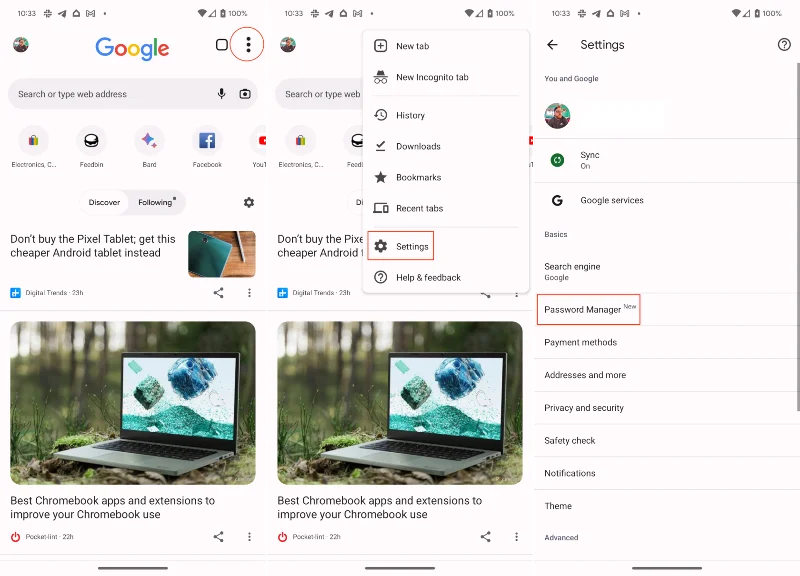Open Safety check
The image size is (800, 576).
click(666, 440)
